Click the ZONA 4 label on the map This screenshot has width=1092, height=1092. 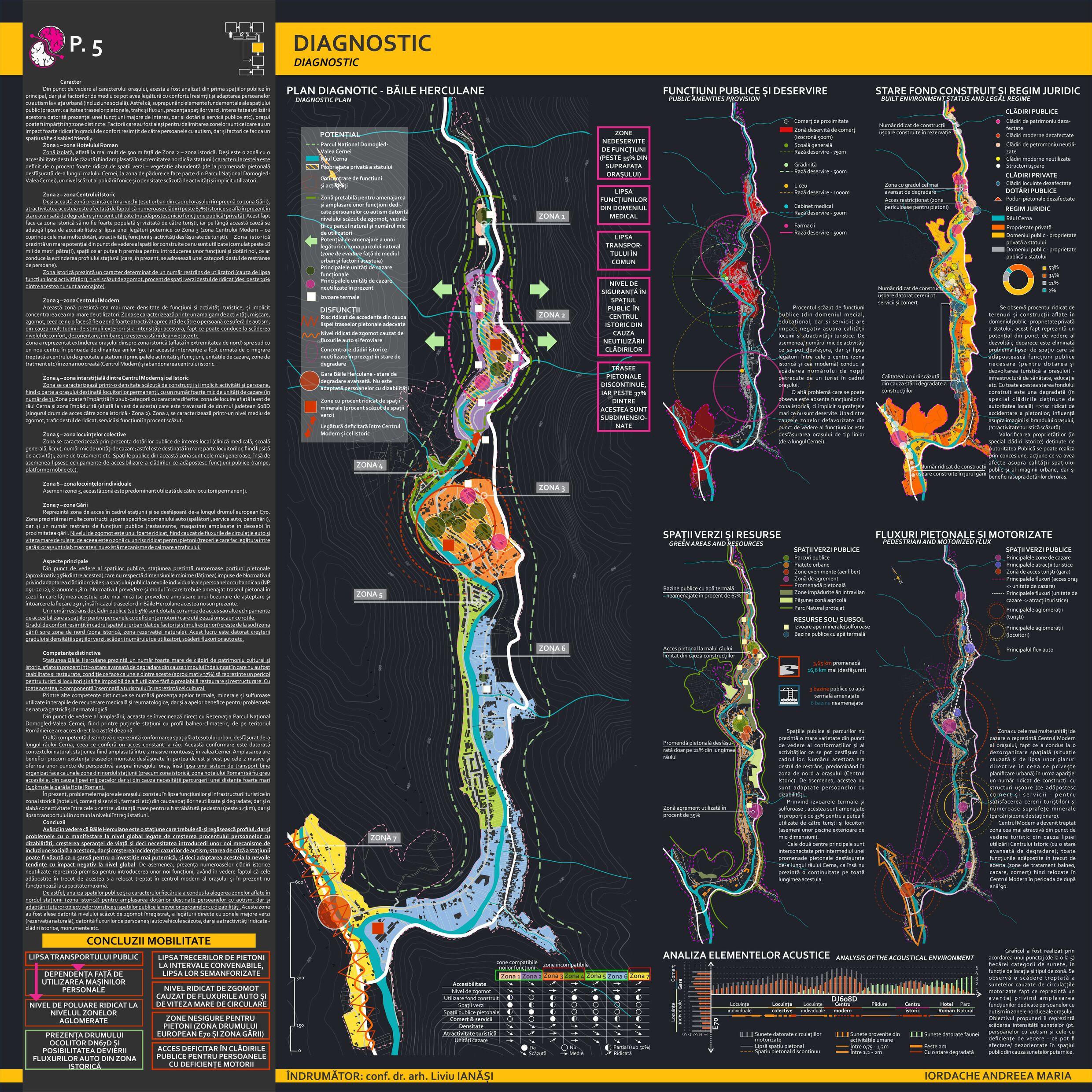[370, 465]
